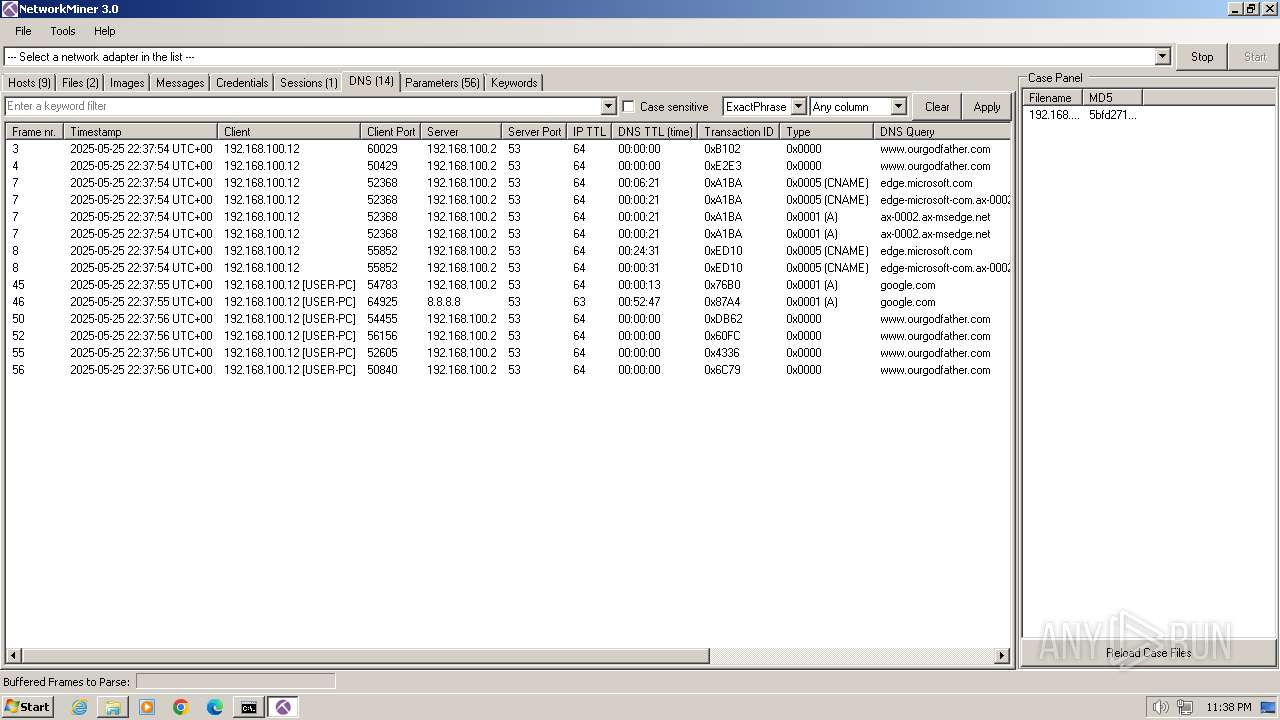Viewport: 1280px width, 720px height.
Task: Switch to the Images tab
Action: [127, 83]
